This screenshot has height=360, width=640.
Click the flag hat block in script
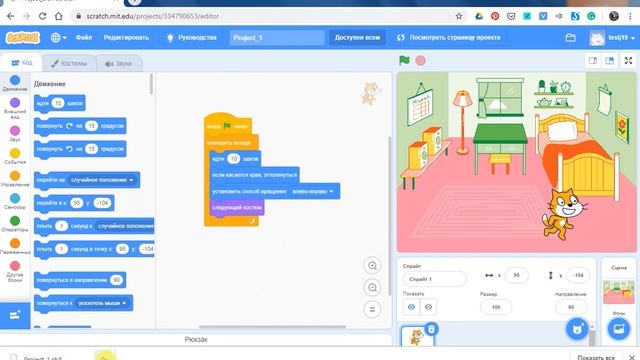pos(227,124)
